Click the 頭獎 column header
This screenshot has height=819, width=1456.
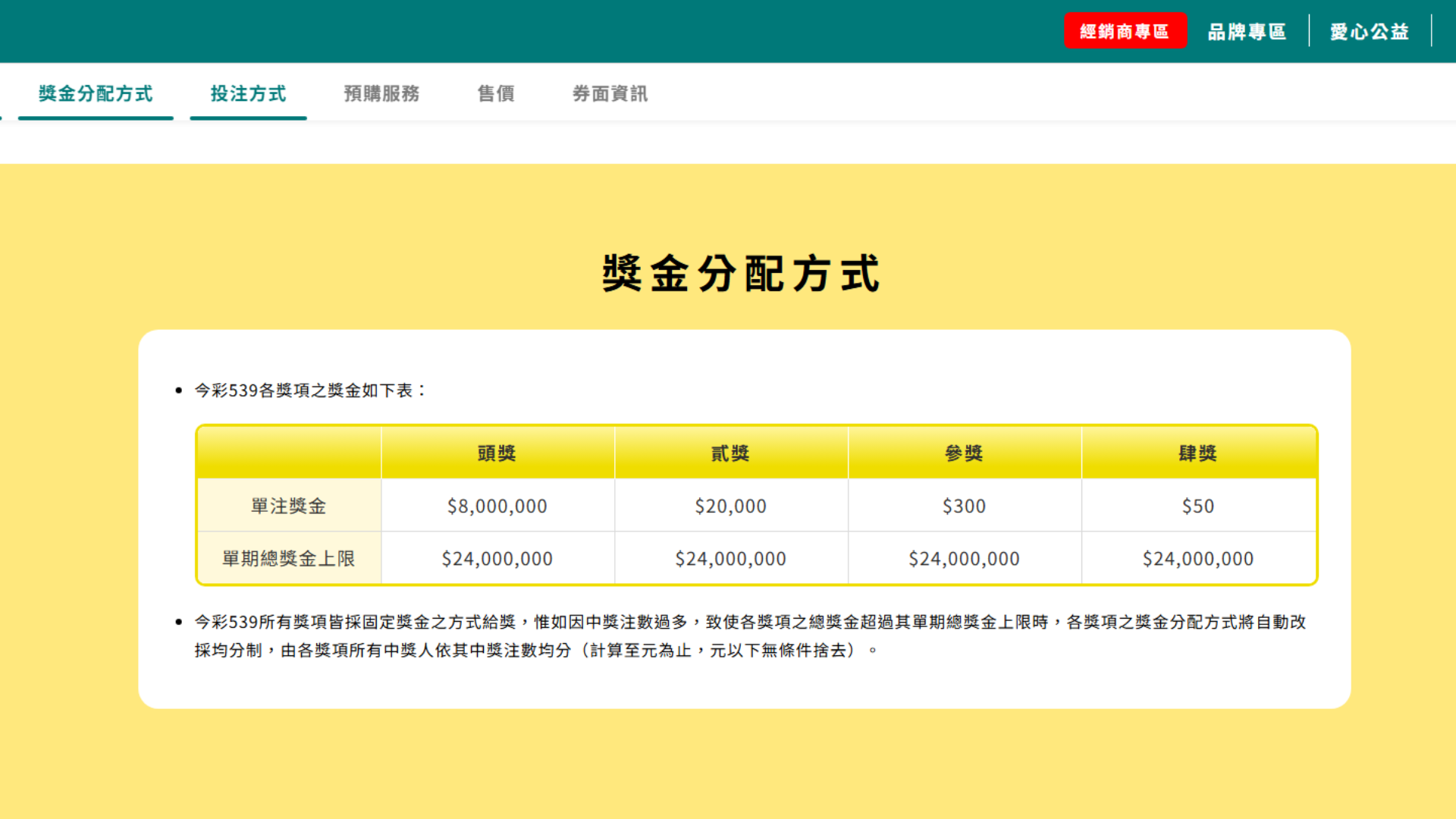click(x=497, y=453)
